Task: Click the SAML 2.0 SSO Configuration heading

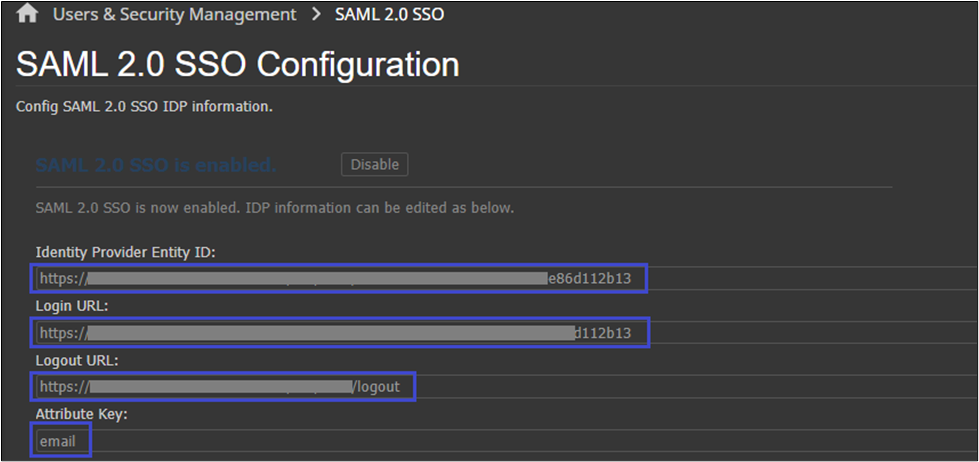Action: [238, 65]
